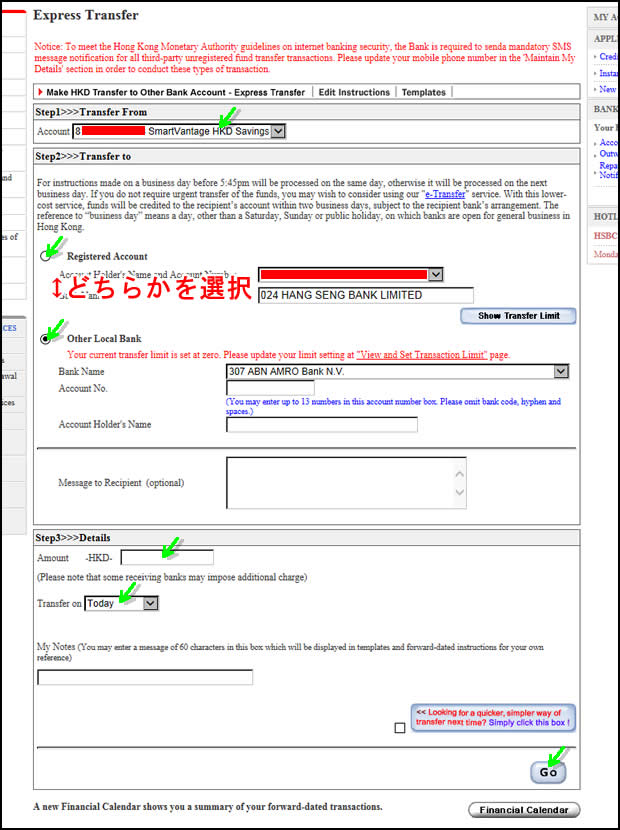
Task: Click the 024 HANG SENG BANK LIMITED field
Action: coord(366,295)
